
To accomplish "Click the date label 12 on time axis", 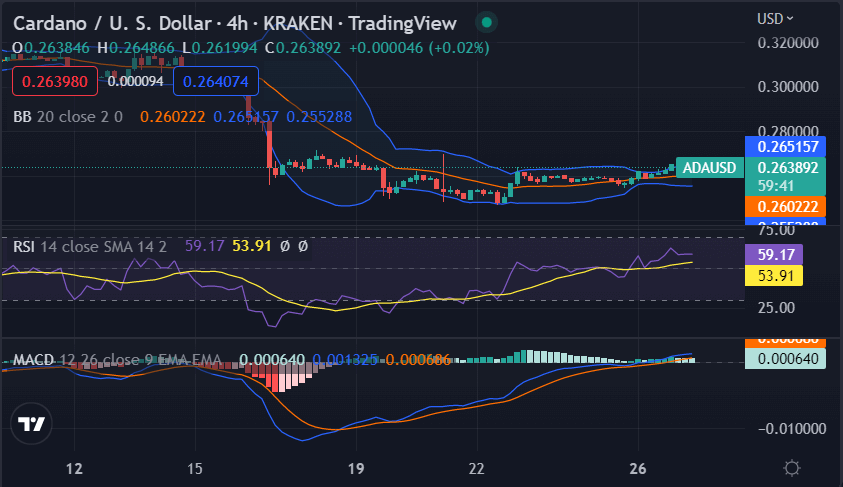I will pos(74,469).
